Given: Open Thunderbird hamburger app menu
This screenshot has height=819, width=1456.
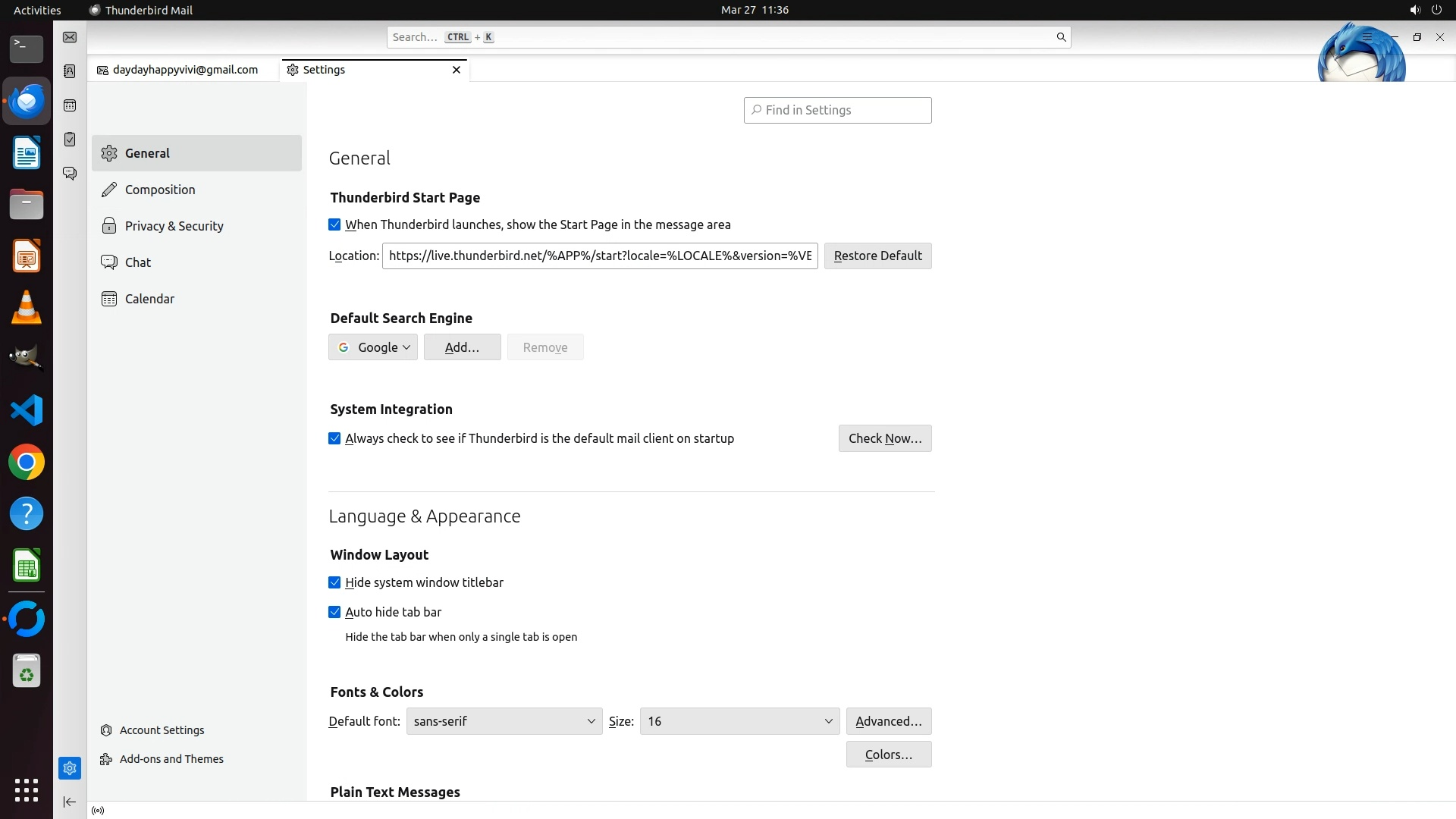Looking at the screenshot, I should 1367,37.
